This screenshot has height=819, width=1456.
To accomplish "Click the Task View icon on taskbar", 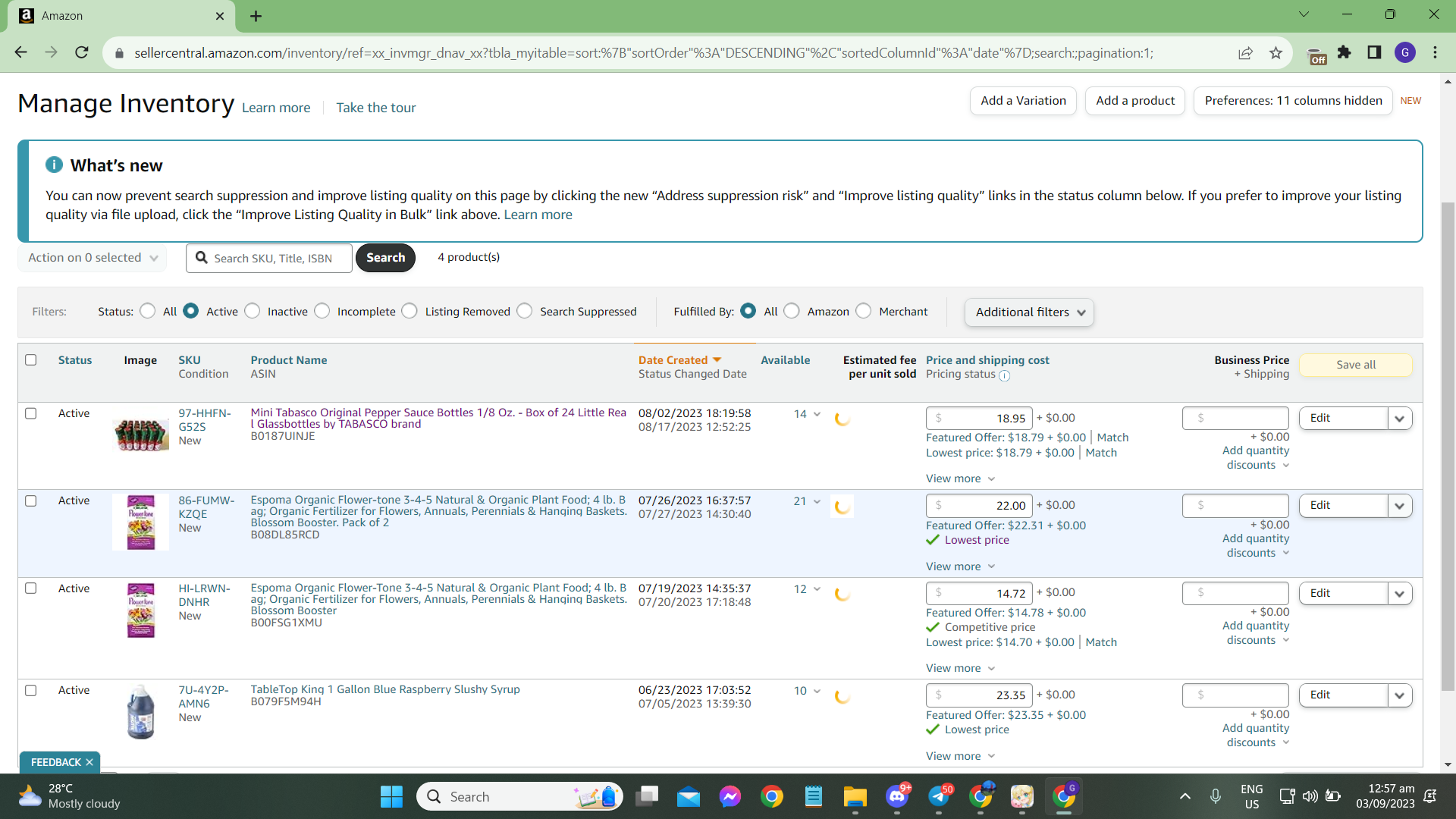I will tap(647, 796).
